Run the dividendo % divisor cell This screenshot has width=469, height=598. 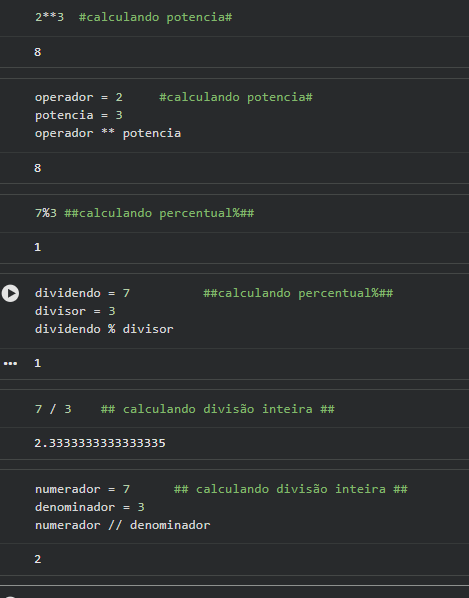point(10,293)
